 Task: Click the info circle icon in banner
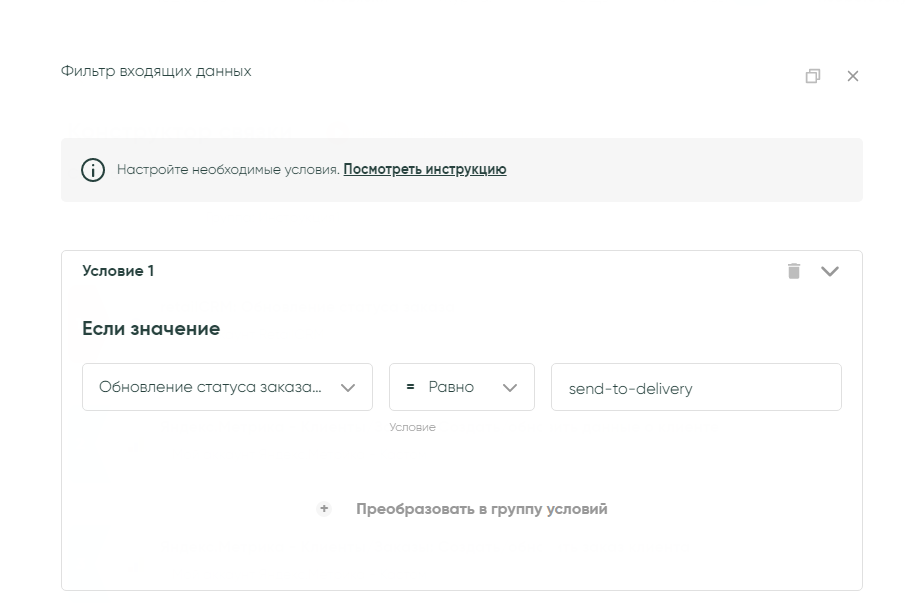pos(93,170)
